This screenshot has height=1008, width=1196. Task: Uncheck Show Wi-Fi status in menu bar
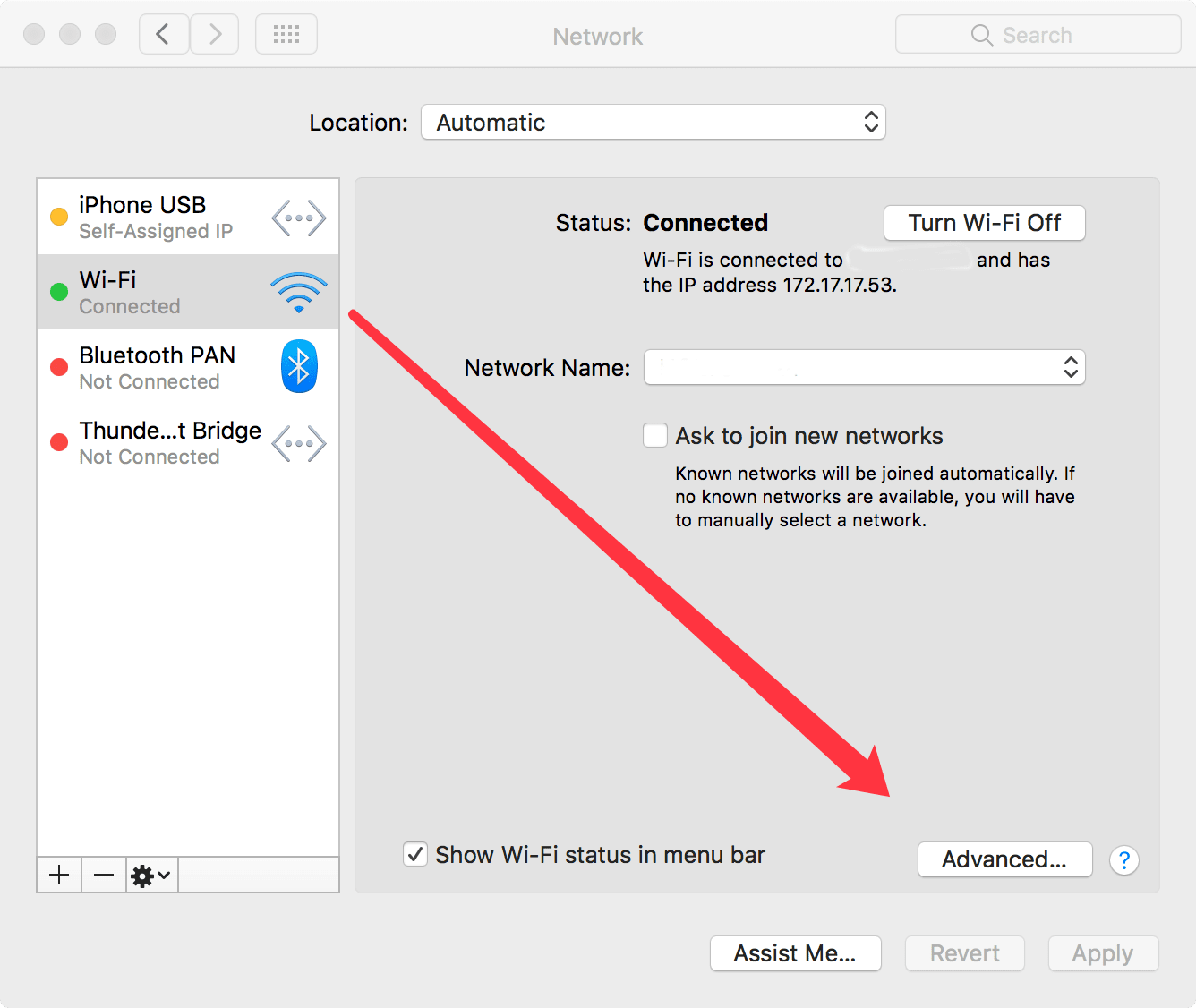coord(415,854)
